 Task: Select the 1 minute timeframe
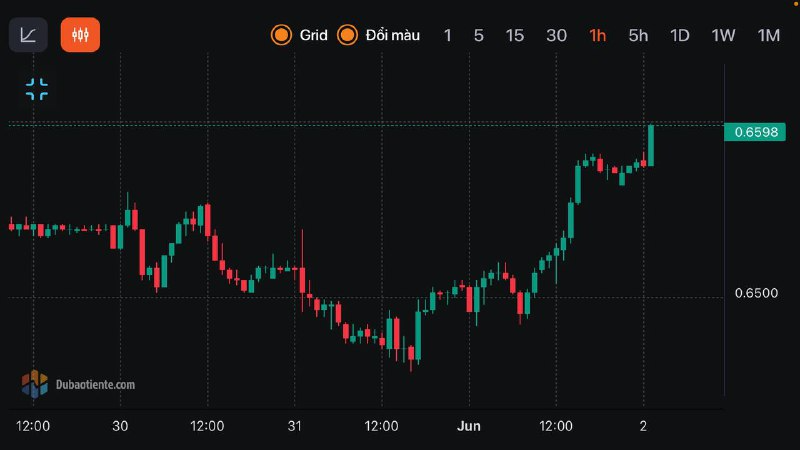(x=447, y=35)
